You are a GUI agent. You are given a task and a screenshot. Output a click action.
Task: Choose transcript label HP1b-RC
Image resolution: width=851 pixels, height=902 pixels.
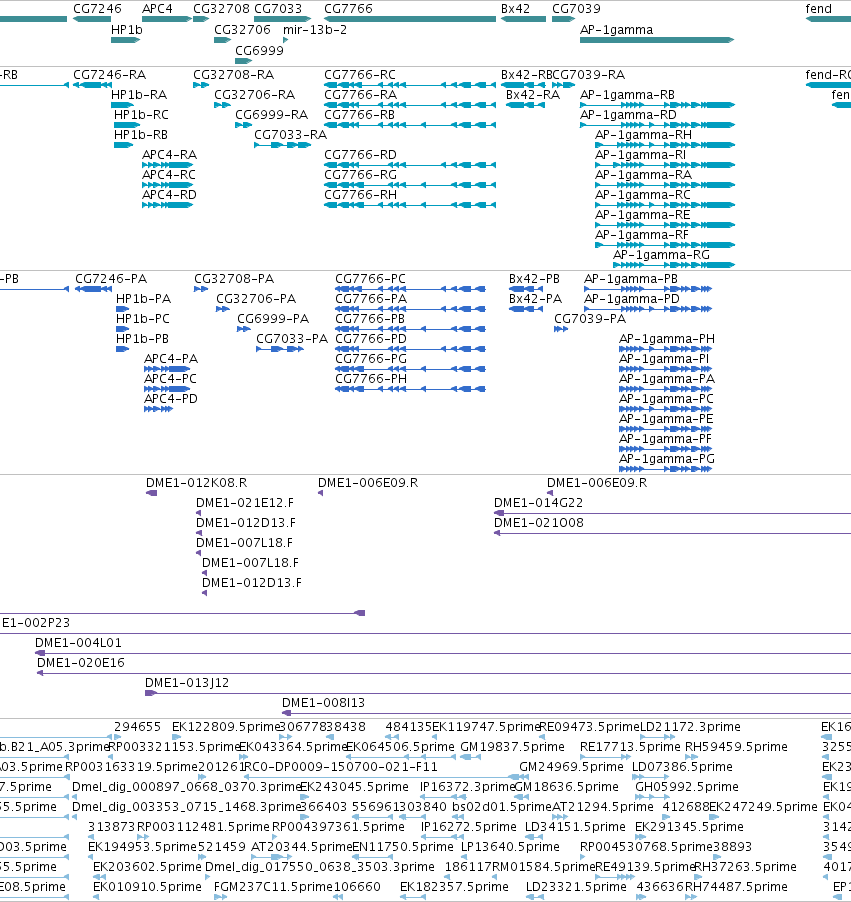click(x=141, y=114)
